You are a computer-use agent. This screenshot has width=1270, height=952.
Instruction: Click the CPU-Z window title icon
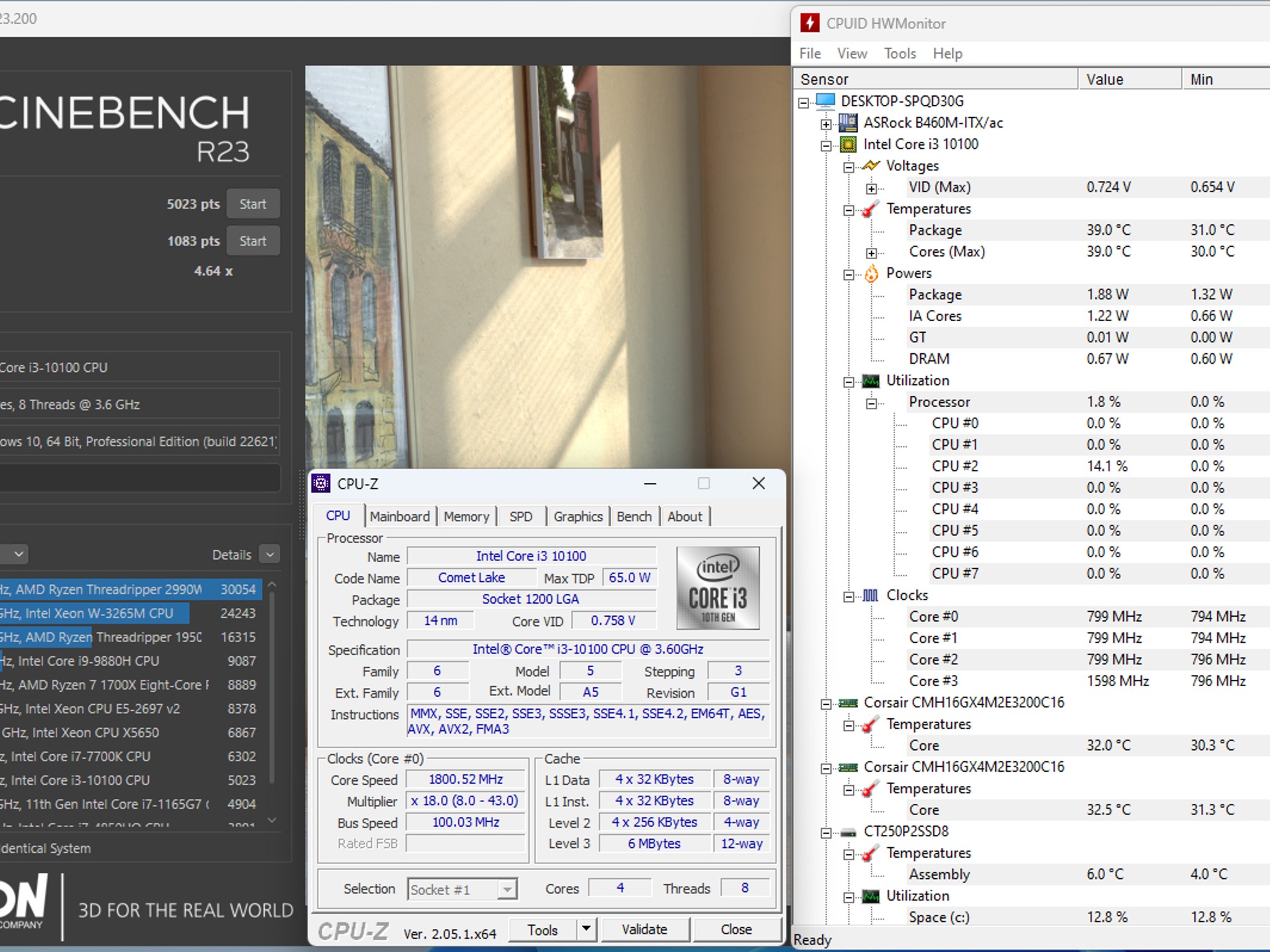tap(321, 483)
